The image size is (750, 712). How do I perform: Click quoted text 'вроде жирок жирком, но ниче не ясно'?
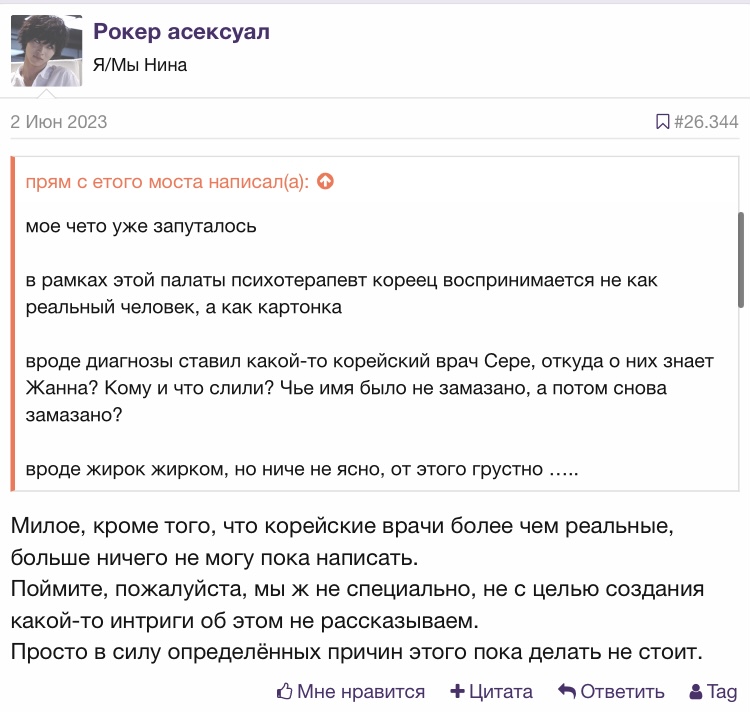point(205,469)
